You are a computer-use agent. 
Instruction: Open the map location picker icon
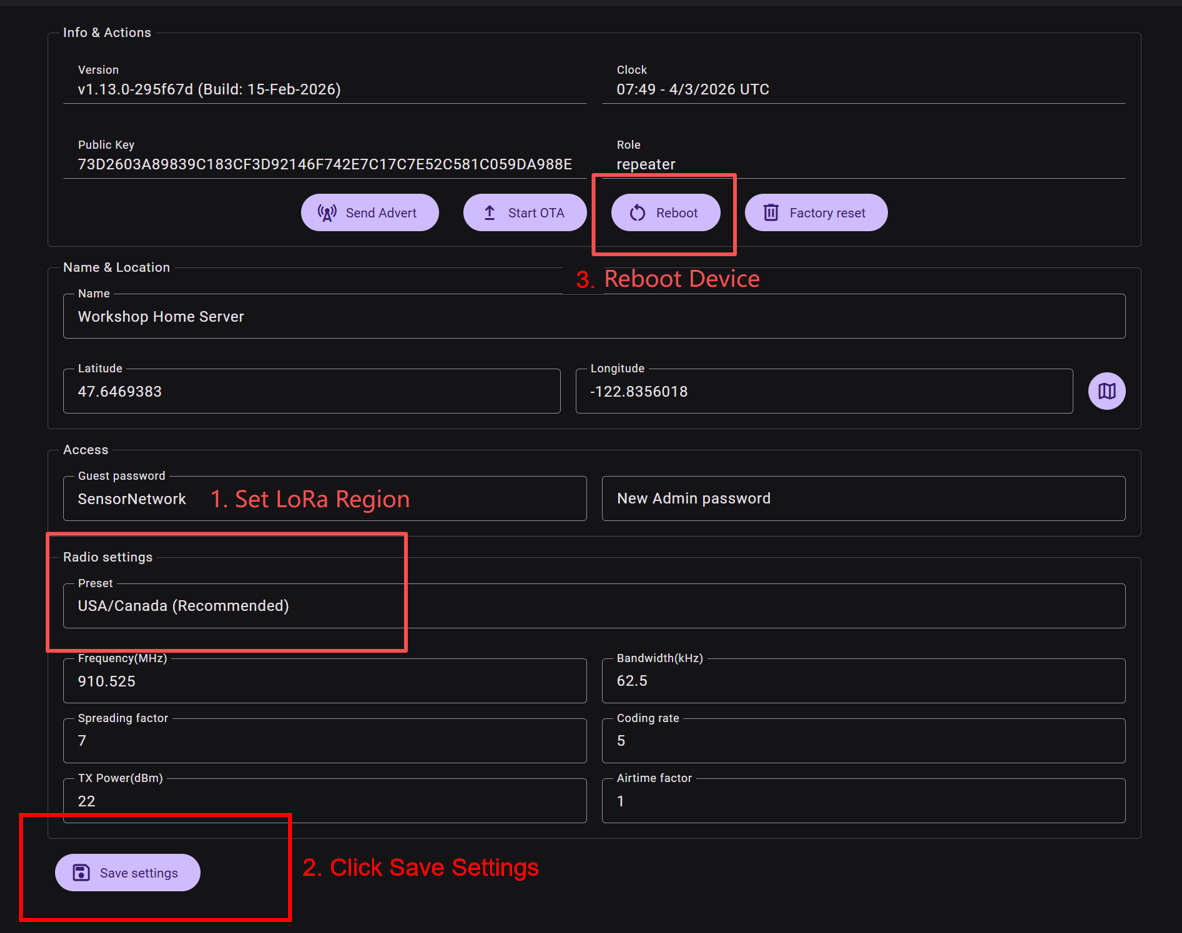(1106, 391)
